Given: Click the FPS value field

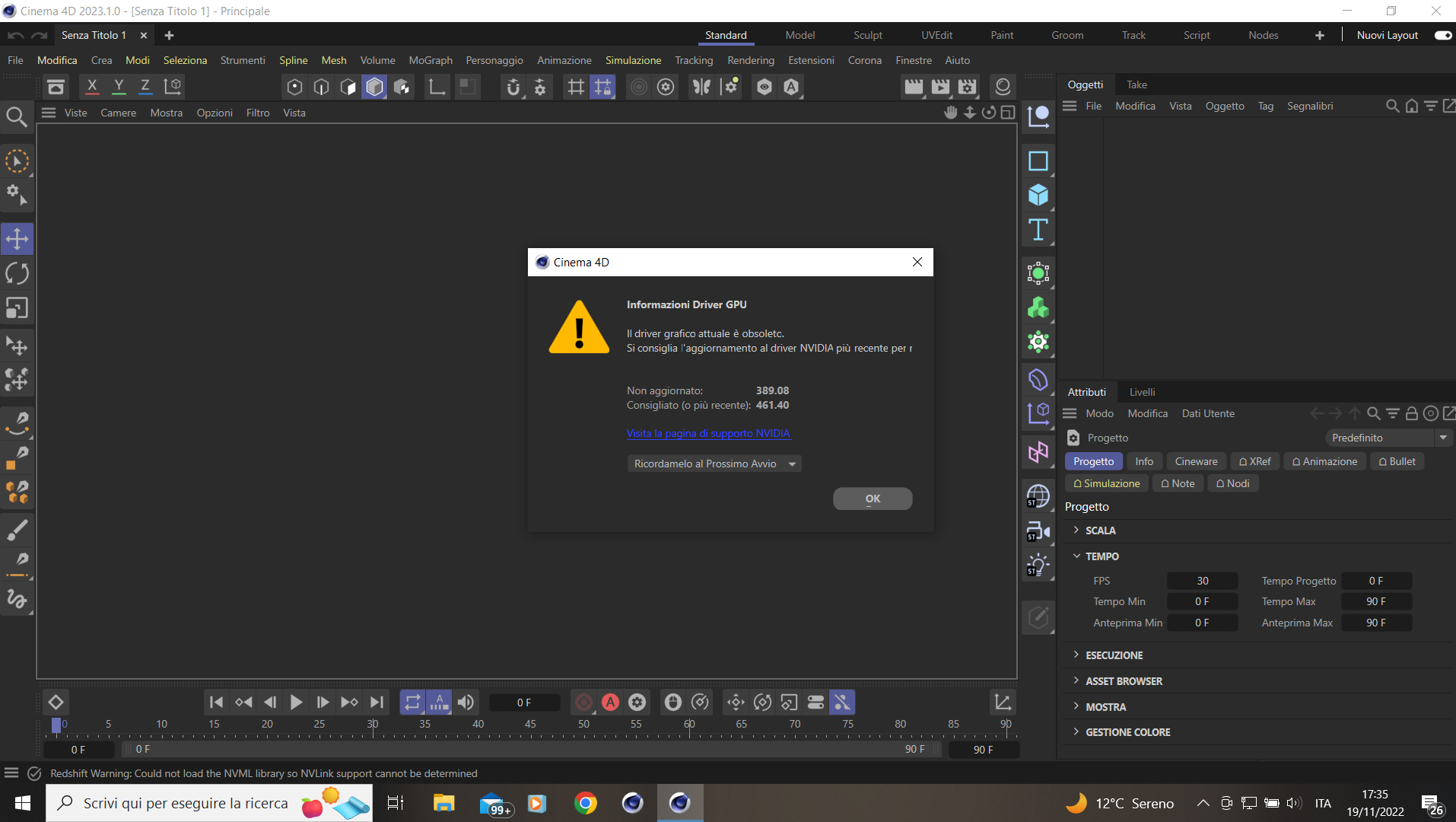Looking at the screenshot, I should point(1203,581).
